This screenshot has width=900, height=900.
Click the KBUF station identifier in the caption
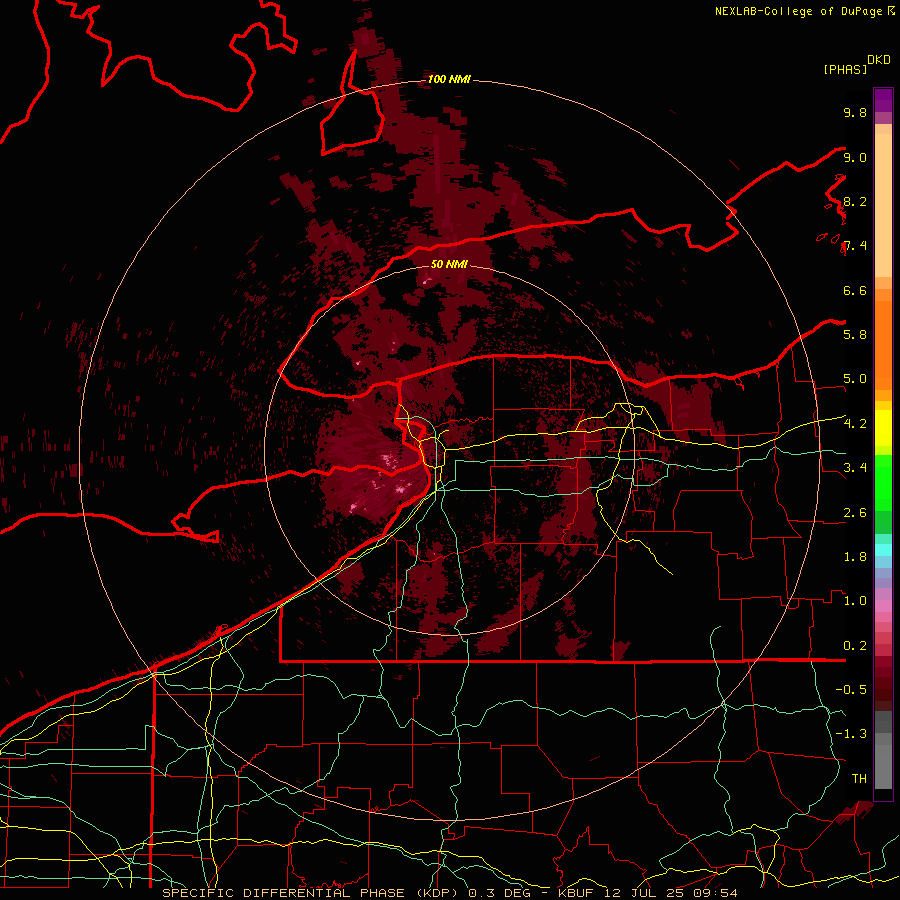[578, 893]
